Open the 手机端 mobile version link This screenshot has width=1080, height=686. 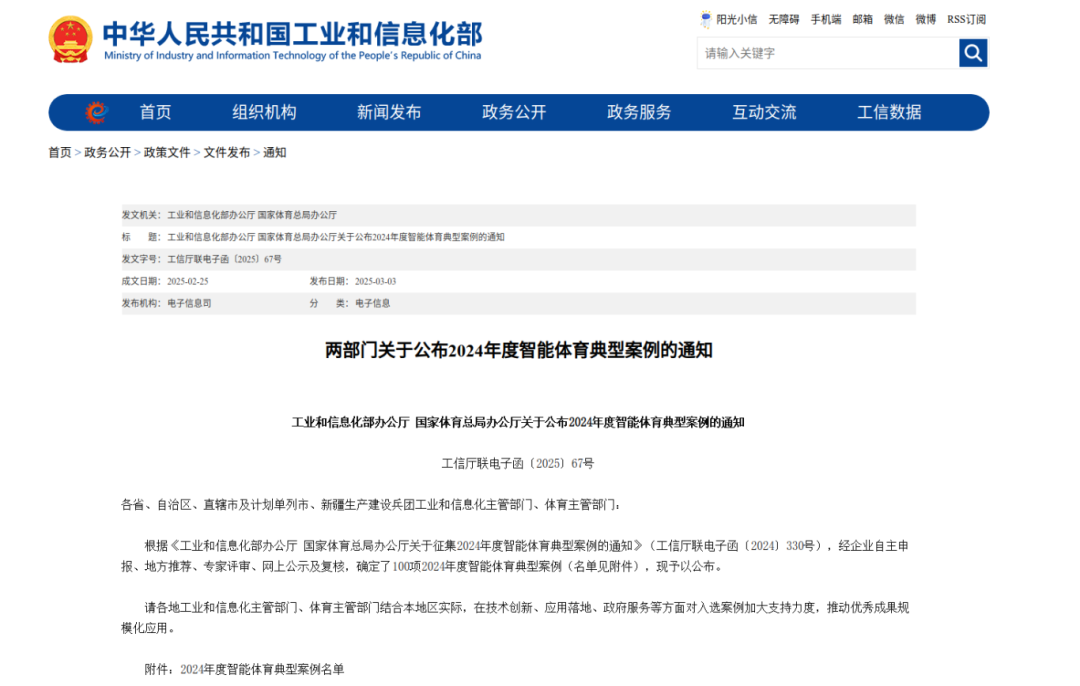pyautogui.click(x=825, y=19)
